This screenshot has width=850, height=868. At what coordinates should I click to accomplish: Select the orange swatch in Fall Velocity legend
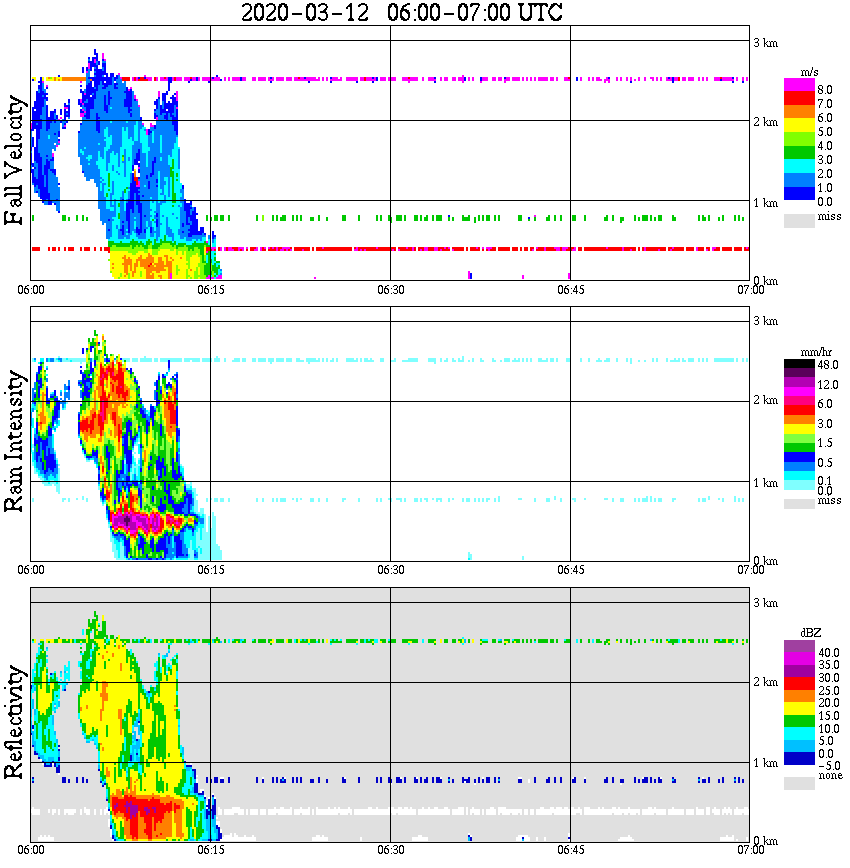click(x=799, y=112)
